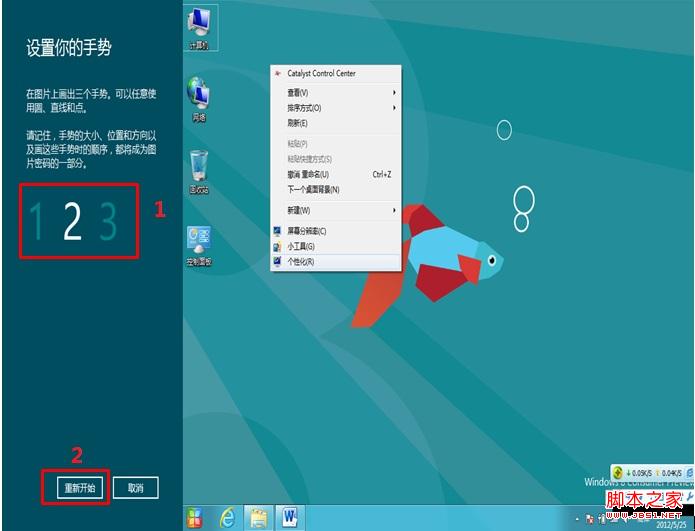Viewport: 695px width, 531px height.
Task: Expand the 新建(W) submenu arrow
Action: pos(394,210)
